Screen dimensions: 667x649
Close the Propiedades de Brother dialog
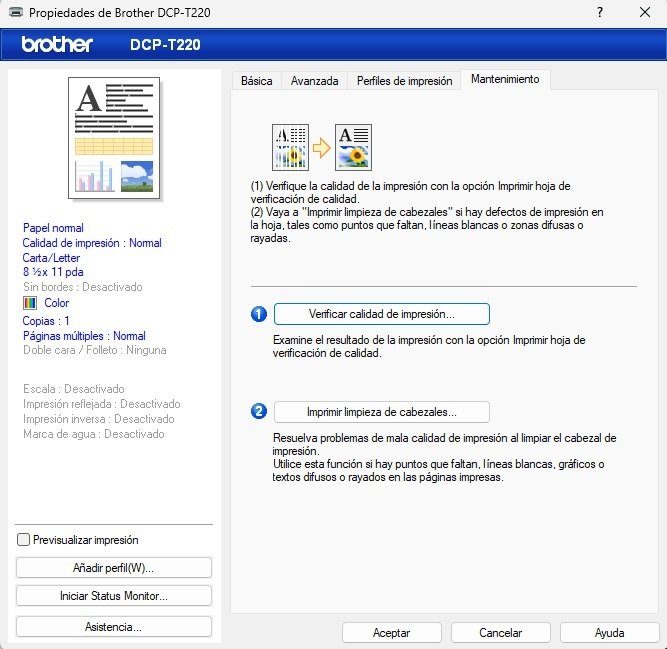pyautogui.click(x=645, y=12)
